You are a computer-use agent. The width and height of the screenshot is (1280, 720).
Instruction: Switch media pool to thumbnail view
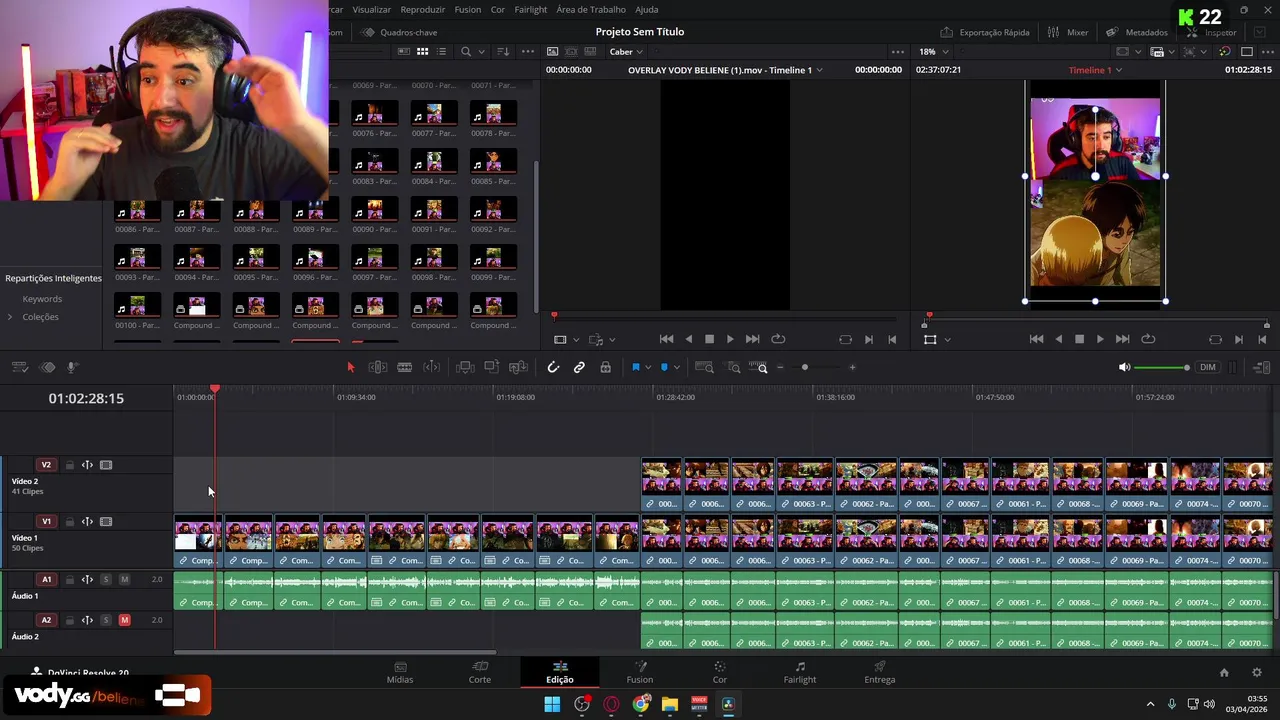click(x=422, y=52)
